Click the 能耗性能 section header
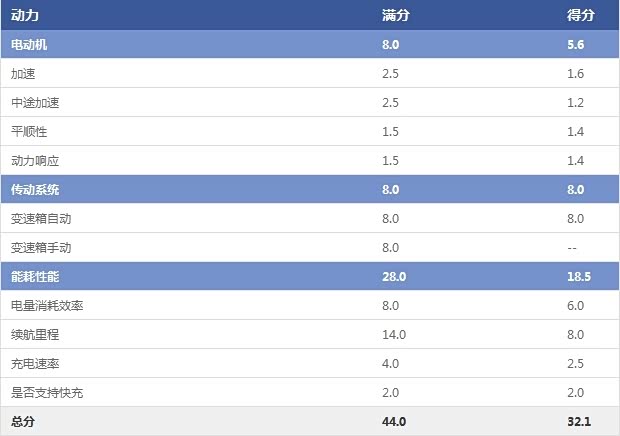This screenshot has width=620, height=436. [36, 277]
